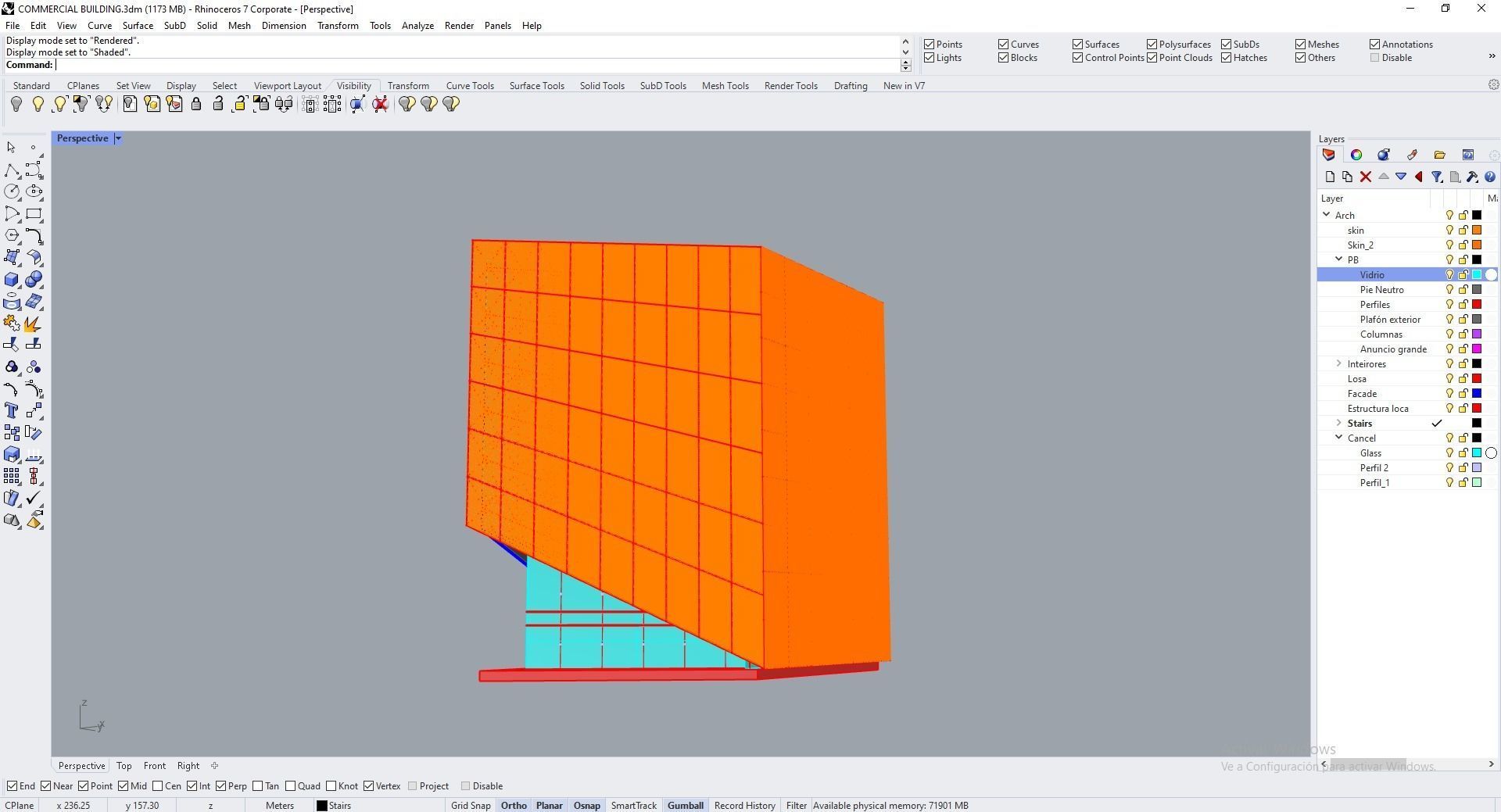1501x812 pixels.
Task: Select the Box solid tool
Action: [12, 279]
